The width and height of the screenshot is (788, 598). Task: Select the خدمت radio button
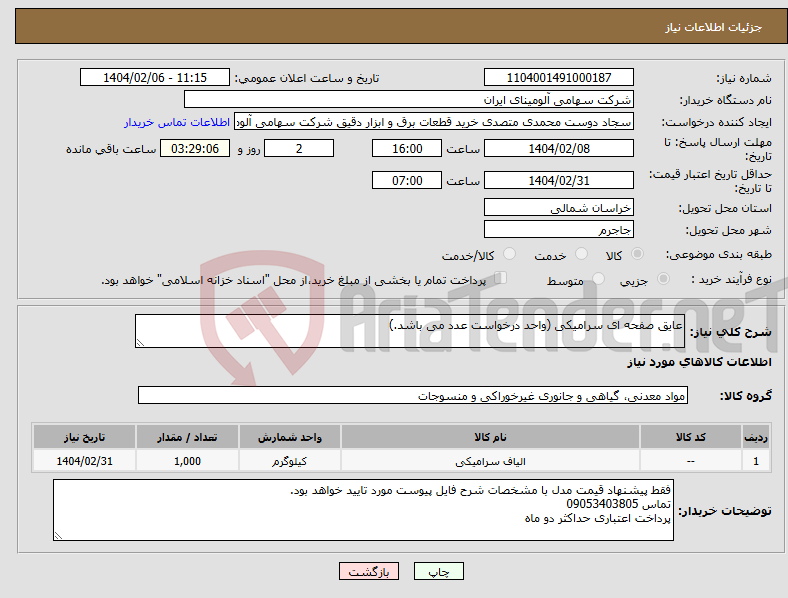pos(581,254)
